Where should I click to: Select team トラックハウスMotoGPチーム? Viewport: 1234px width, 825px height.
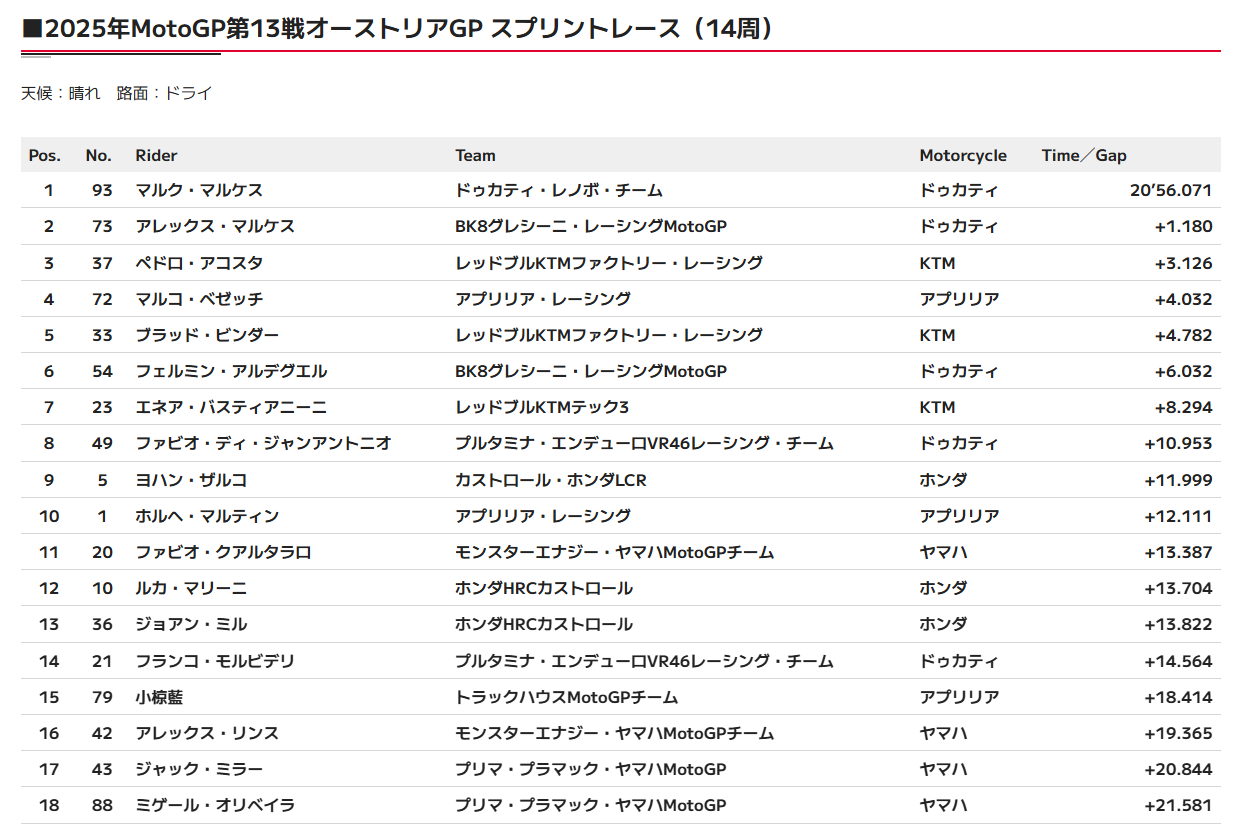point(566,697)
